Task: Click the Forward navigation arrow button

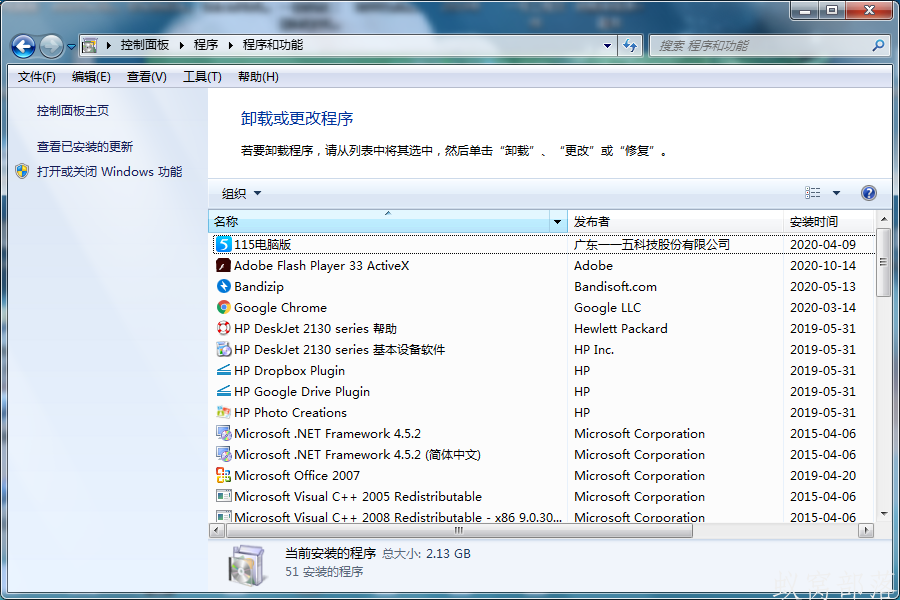Action: [x=51, y=47]
